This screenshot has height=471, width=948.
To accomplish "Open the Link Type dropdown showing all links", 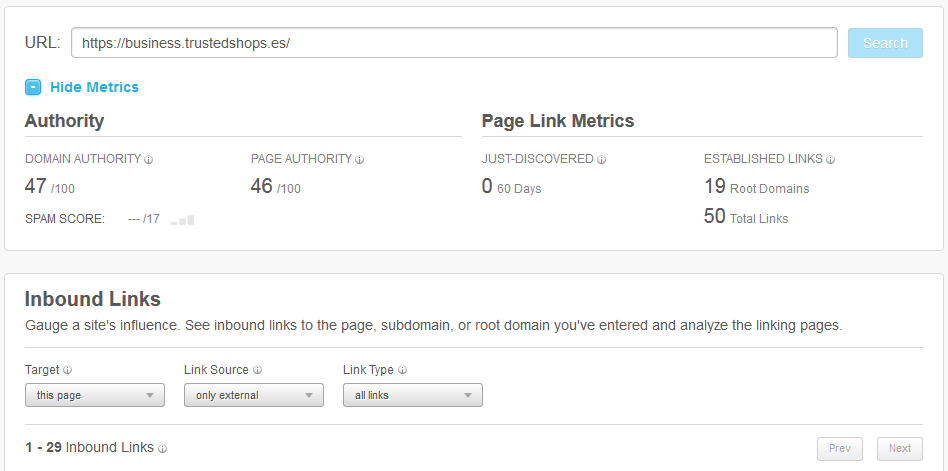I will tap(413, 395).
